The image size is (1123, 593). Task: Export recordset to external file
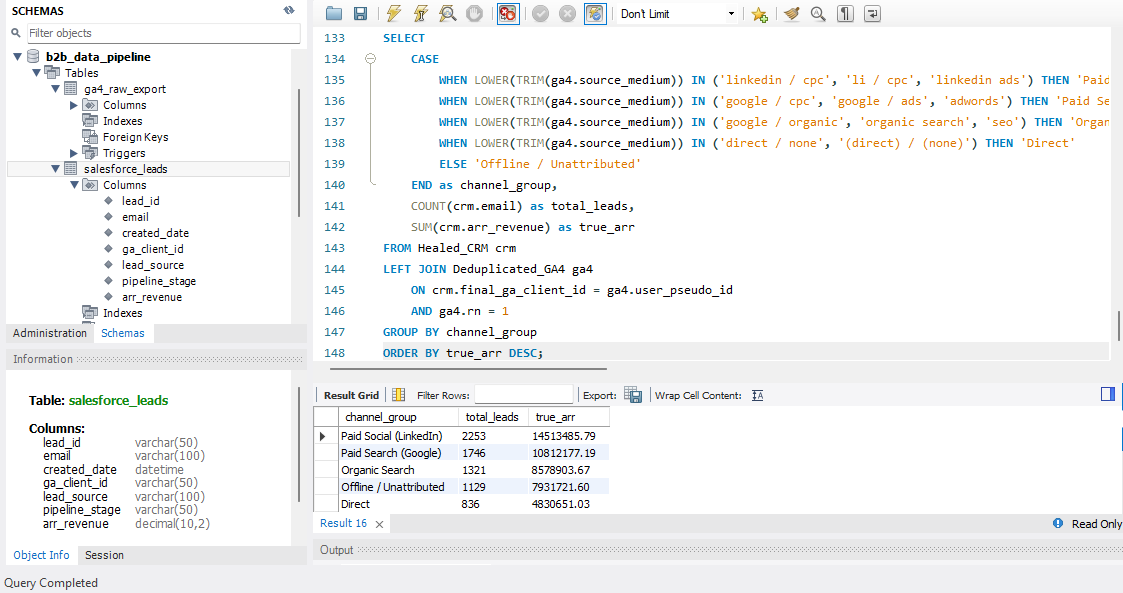tap(633, 395)
